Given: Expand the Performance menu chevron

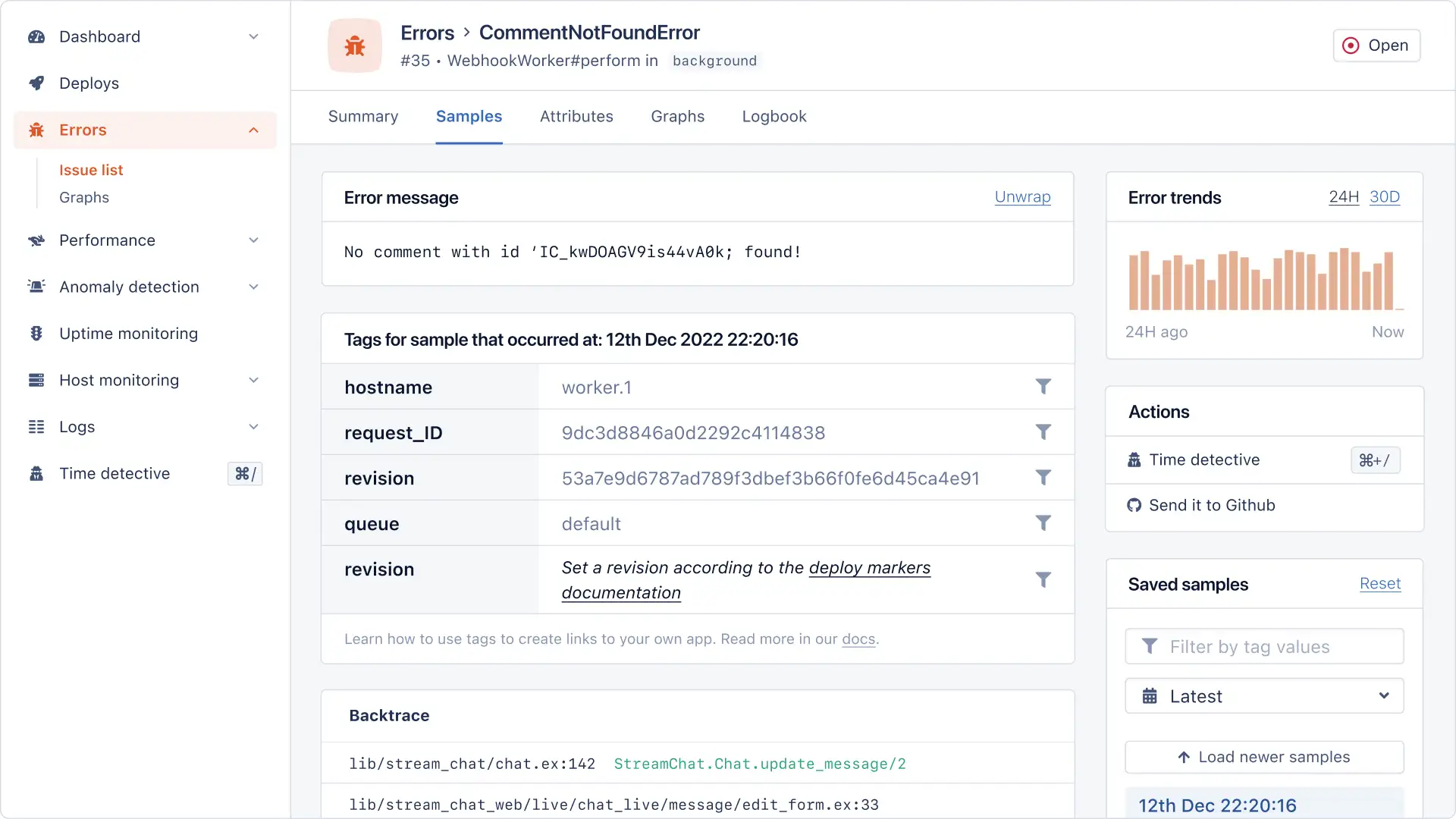Looking at the screenshot, I should point(254,240).
